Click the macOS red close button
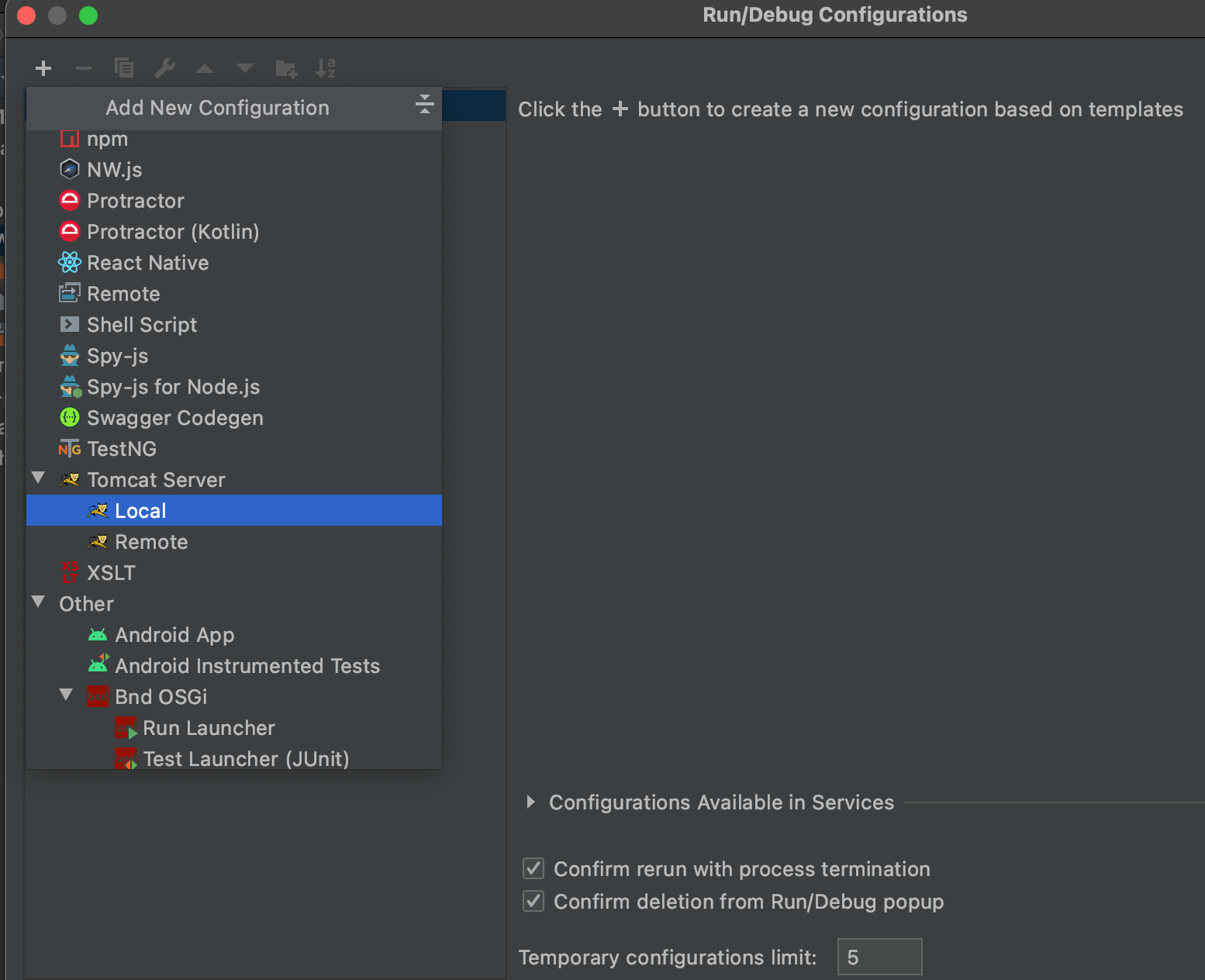 [26, 16]
